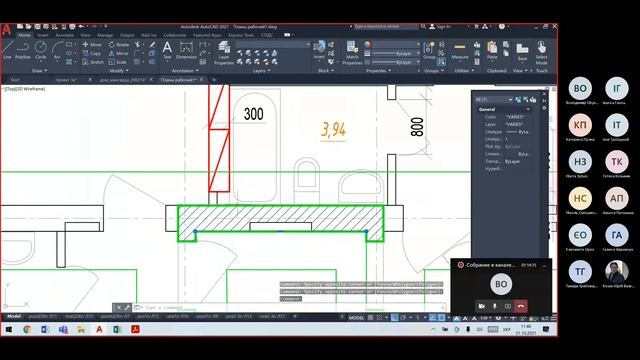Switch to the Manage ribbon tab
The width and height of the screenshot is (640, 360).
105,36
